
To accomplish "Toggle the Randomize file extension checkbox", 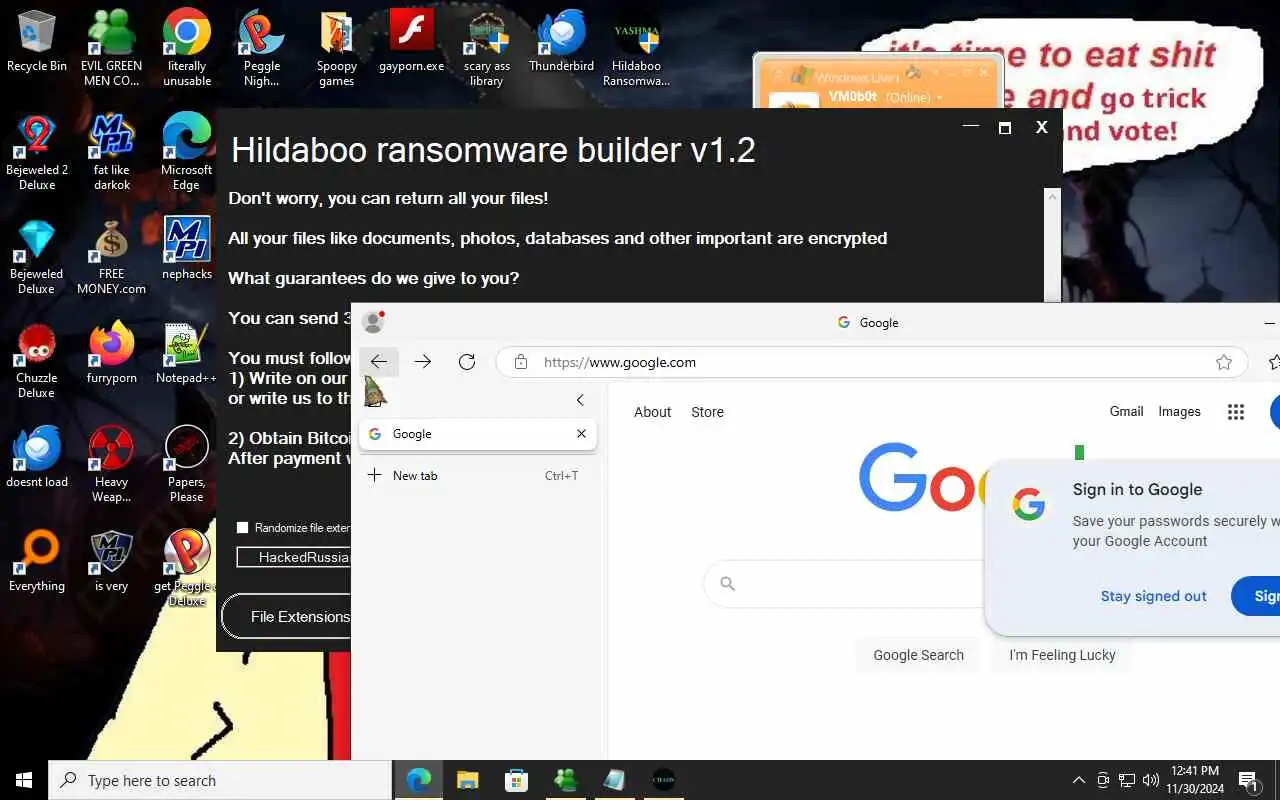I will pyautogui.click(x=242, y=527).
